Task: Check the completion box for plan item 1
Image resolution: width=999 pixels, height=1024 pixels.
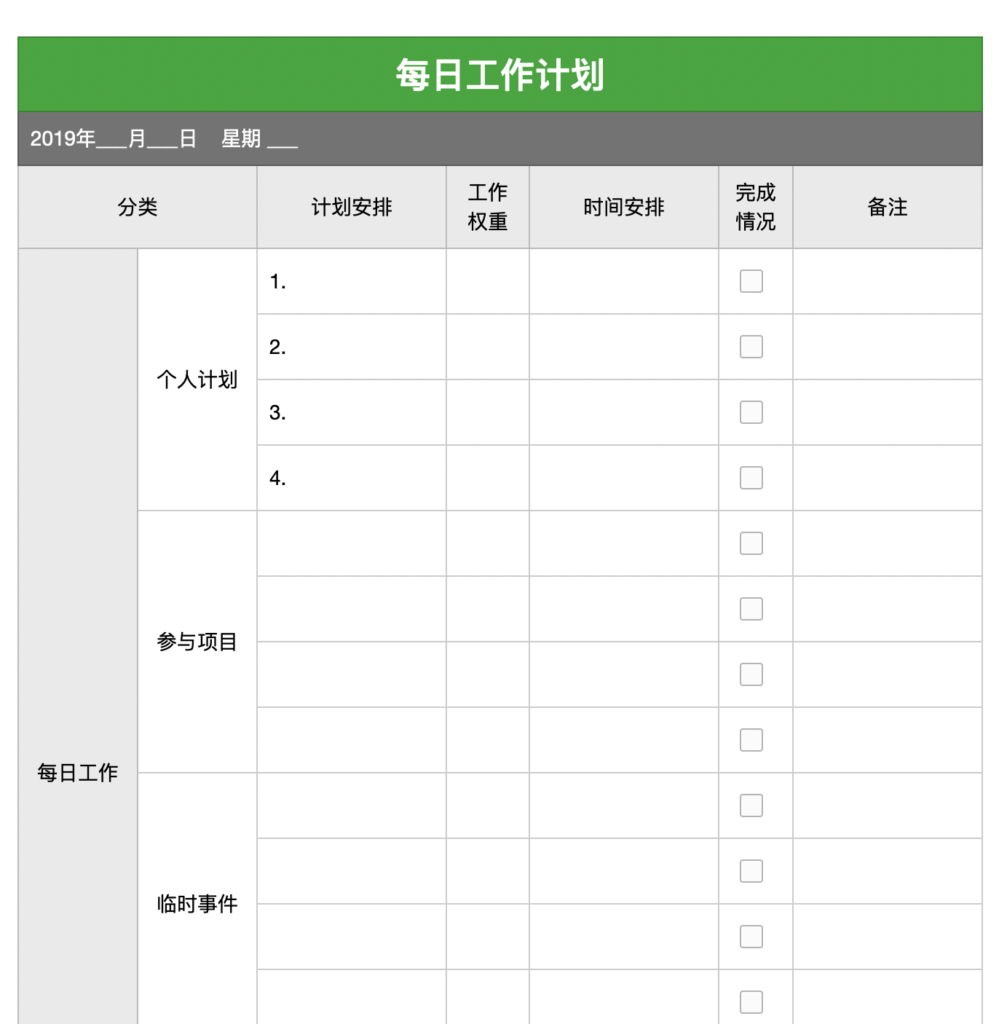Action: (x=751, y=281)
